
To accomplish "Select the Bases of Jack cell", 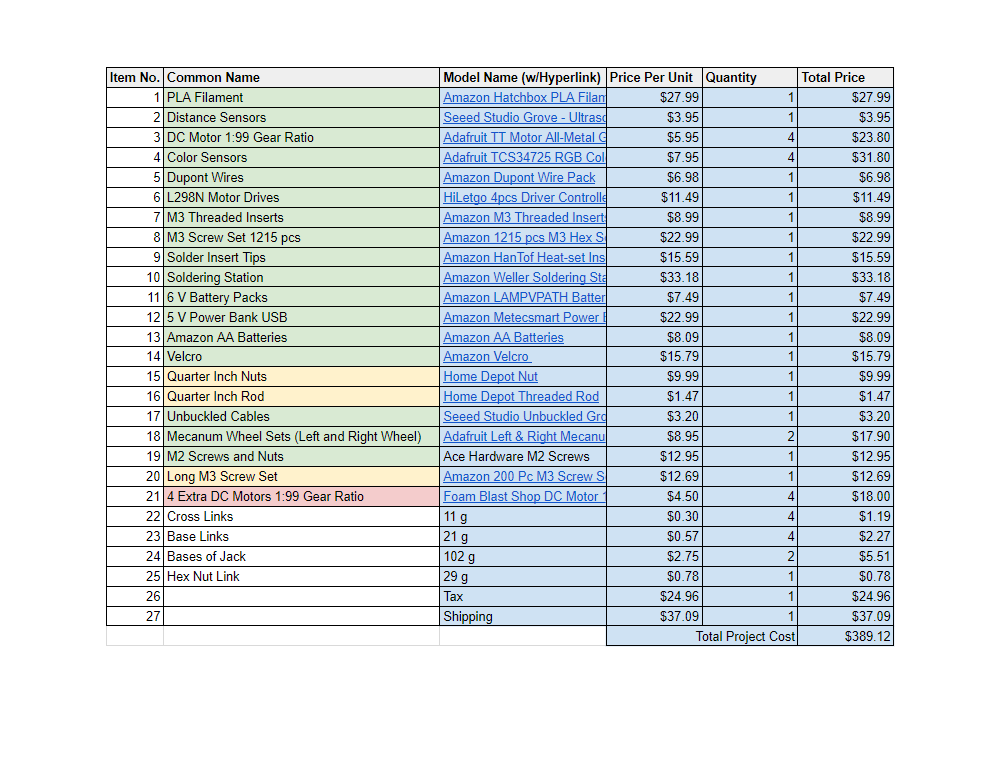I will pos(301,557).
